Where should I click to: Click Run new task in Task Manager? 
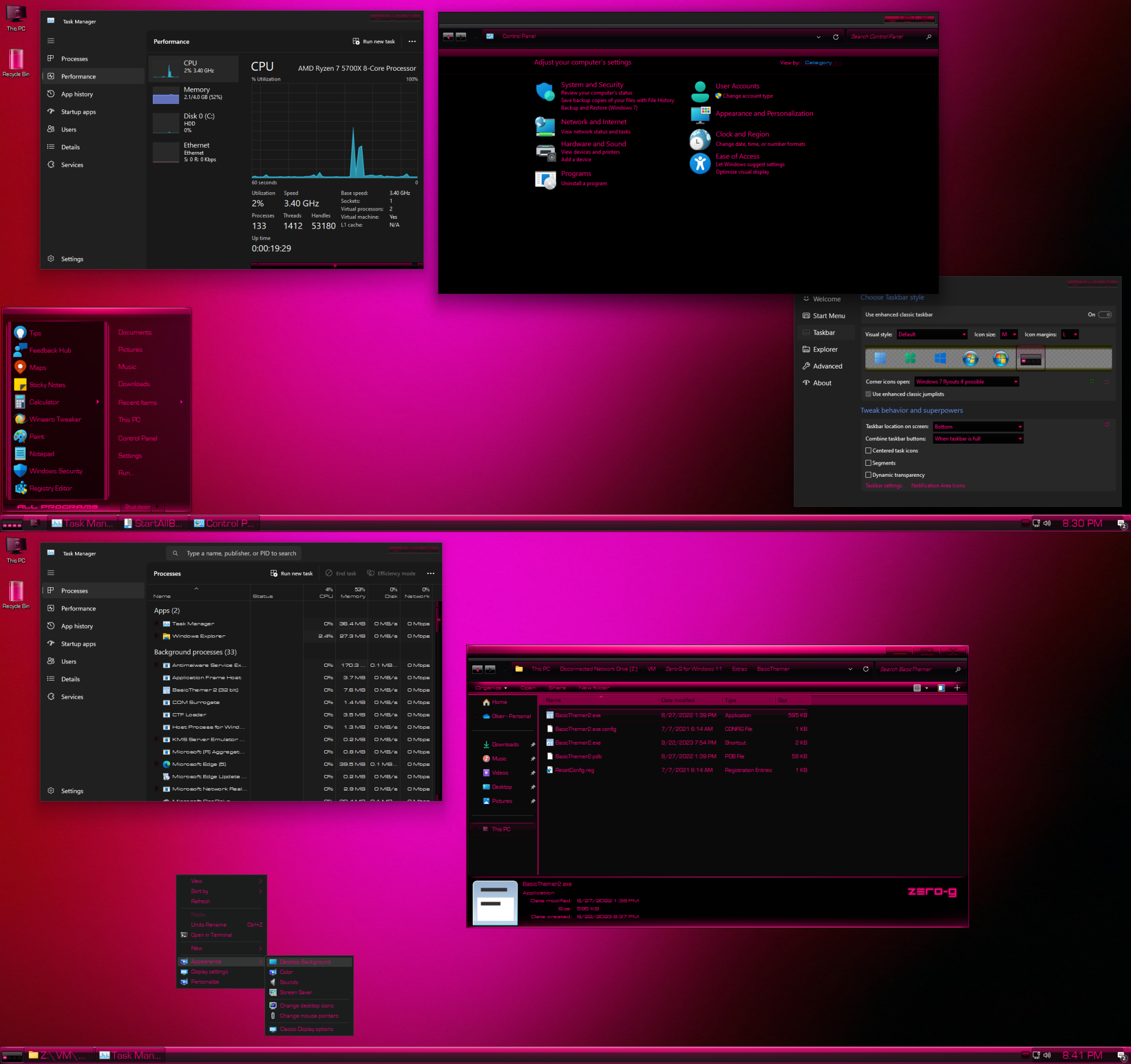[x=374, y=41]
